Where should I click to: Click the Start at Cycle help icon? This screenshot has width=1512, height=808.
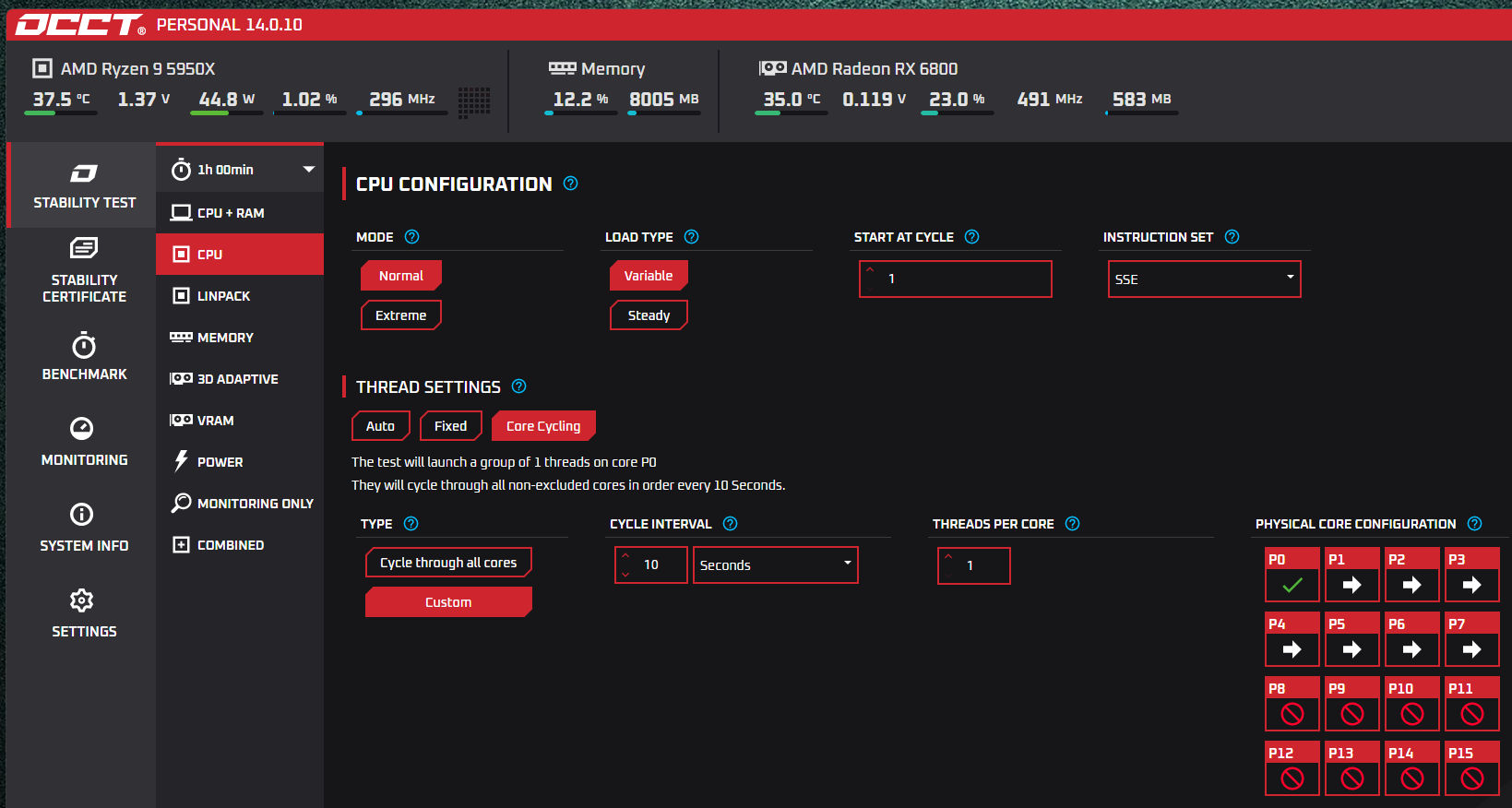pos(972,237)
